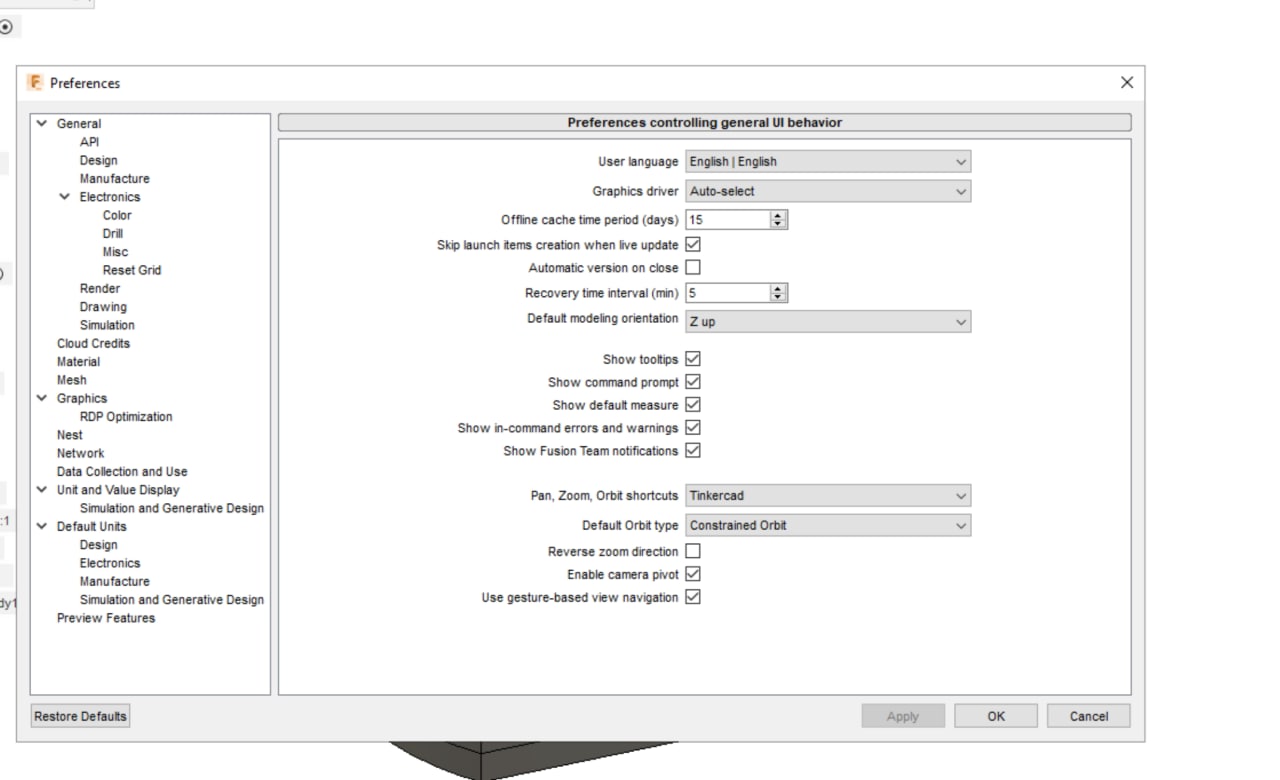
Task: Click the Apply button
Action: coord(903,716)
